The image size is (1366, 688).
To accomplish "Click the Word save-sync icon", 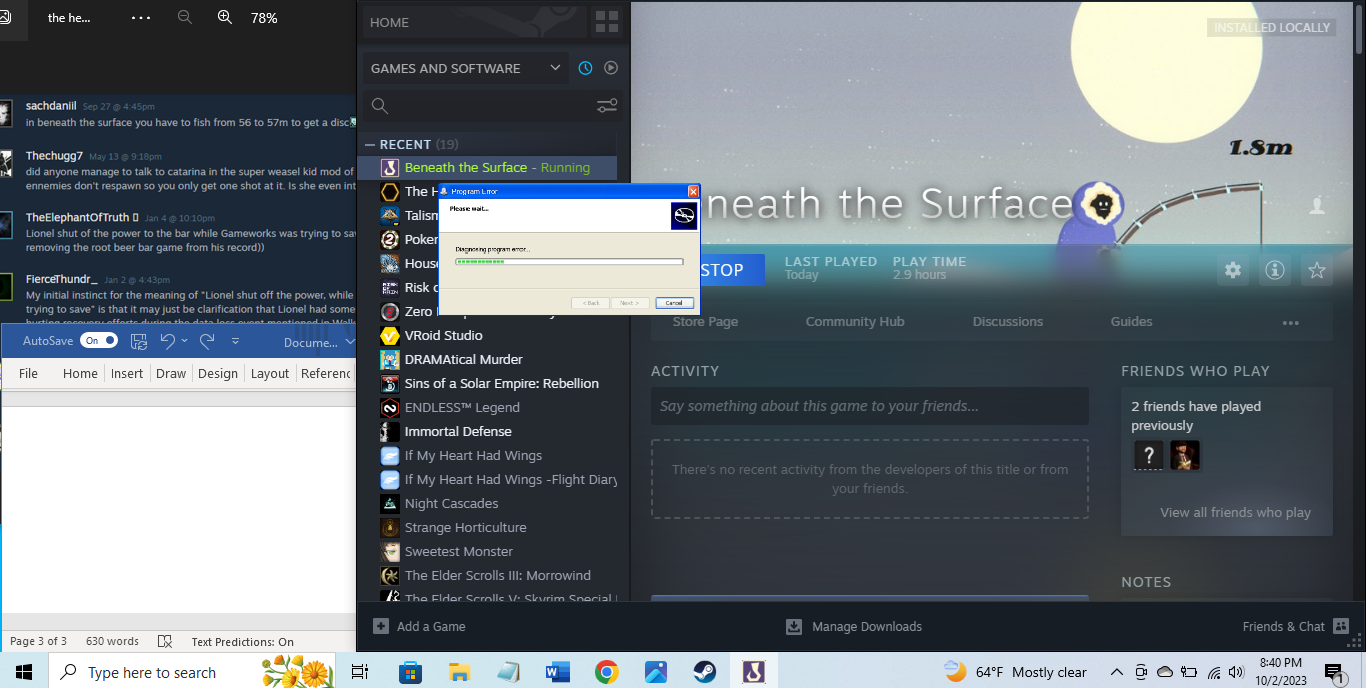I will [x=139, y=341].
